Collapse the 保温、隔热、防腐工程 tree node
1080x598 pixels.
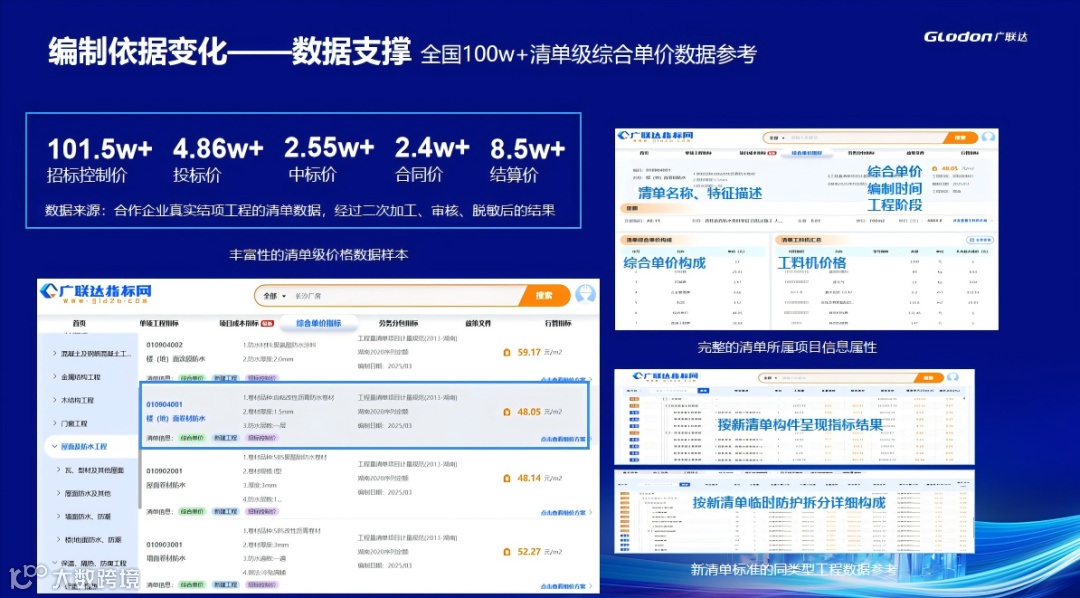[x=55, y=563]
